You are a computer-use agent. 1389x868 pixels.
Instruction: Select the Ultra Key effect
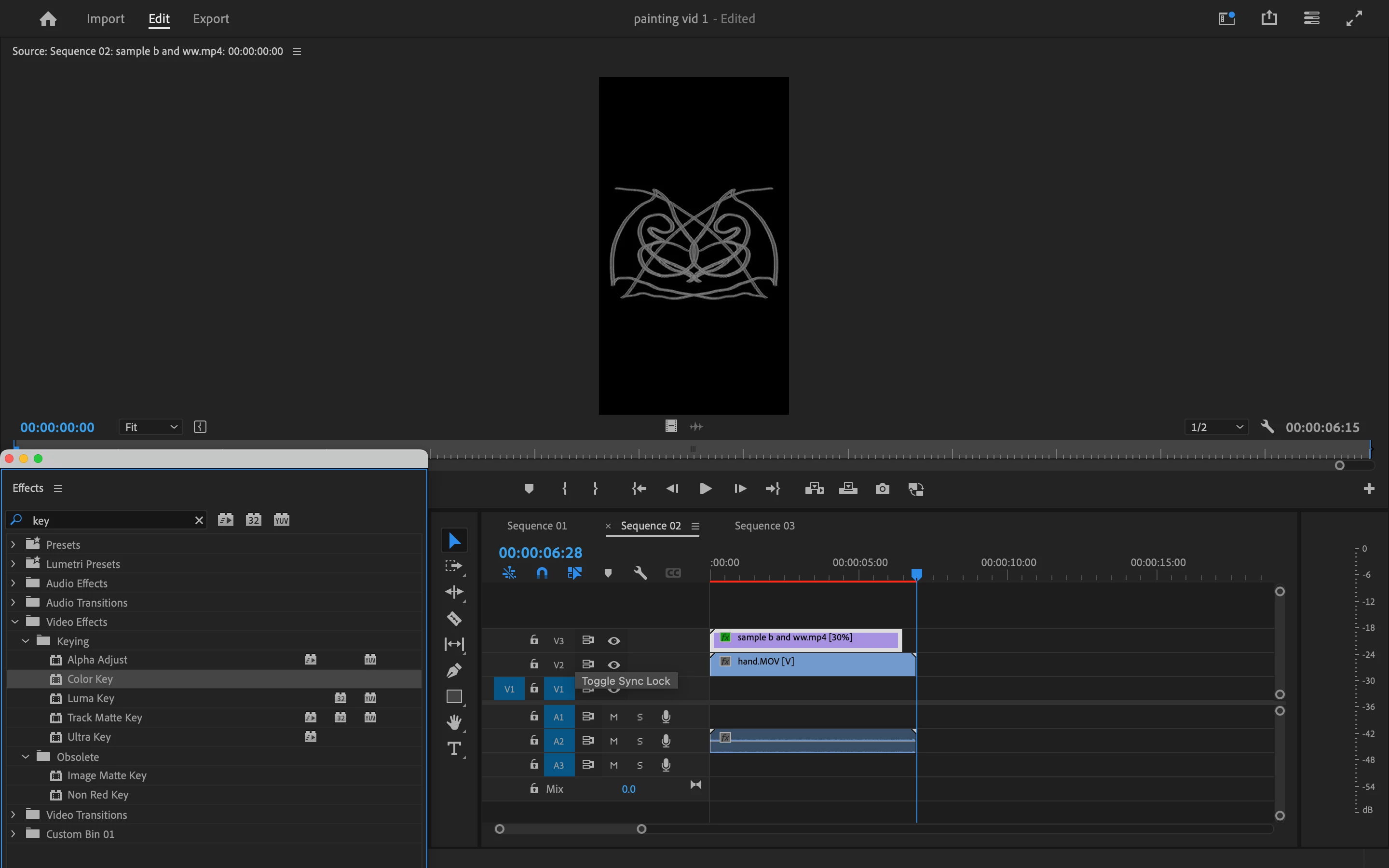click(89, 736)
